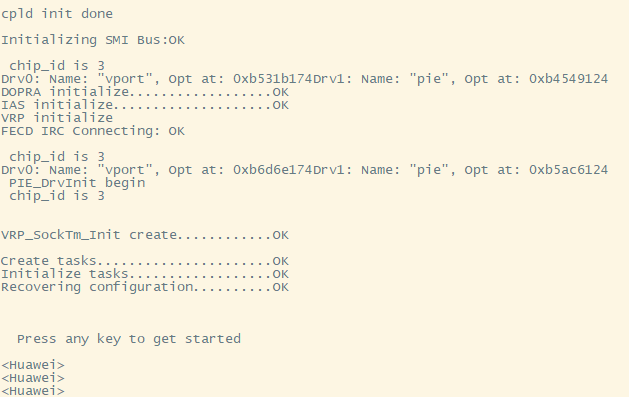Click 'FECD IRC Connecting: OK' line

(x=93, y=131)
